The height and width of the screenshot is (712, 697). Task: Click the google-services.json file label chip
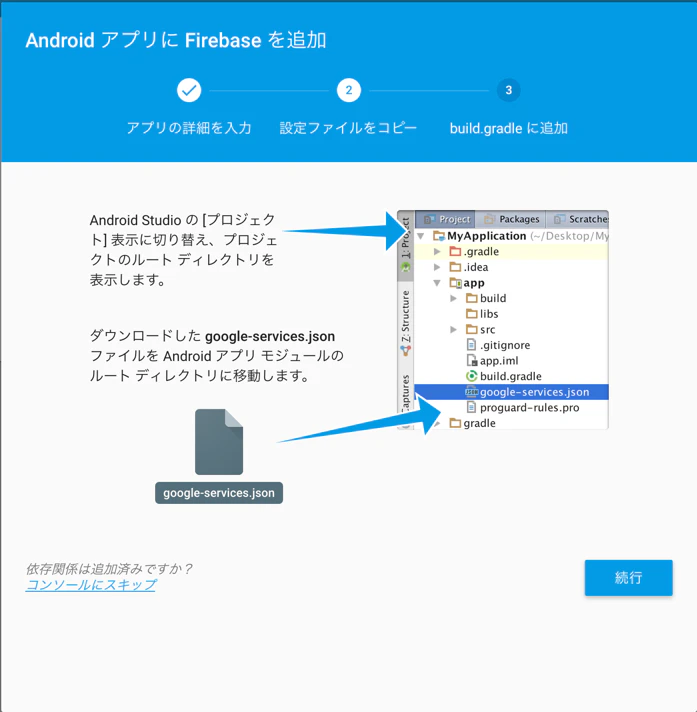click(219, 493)
